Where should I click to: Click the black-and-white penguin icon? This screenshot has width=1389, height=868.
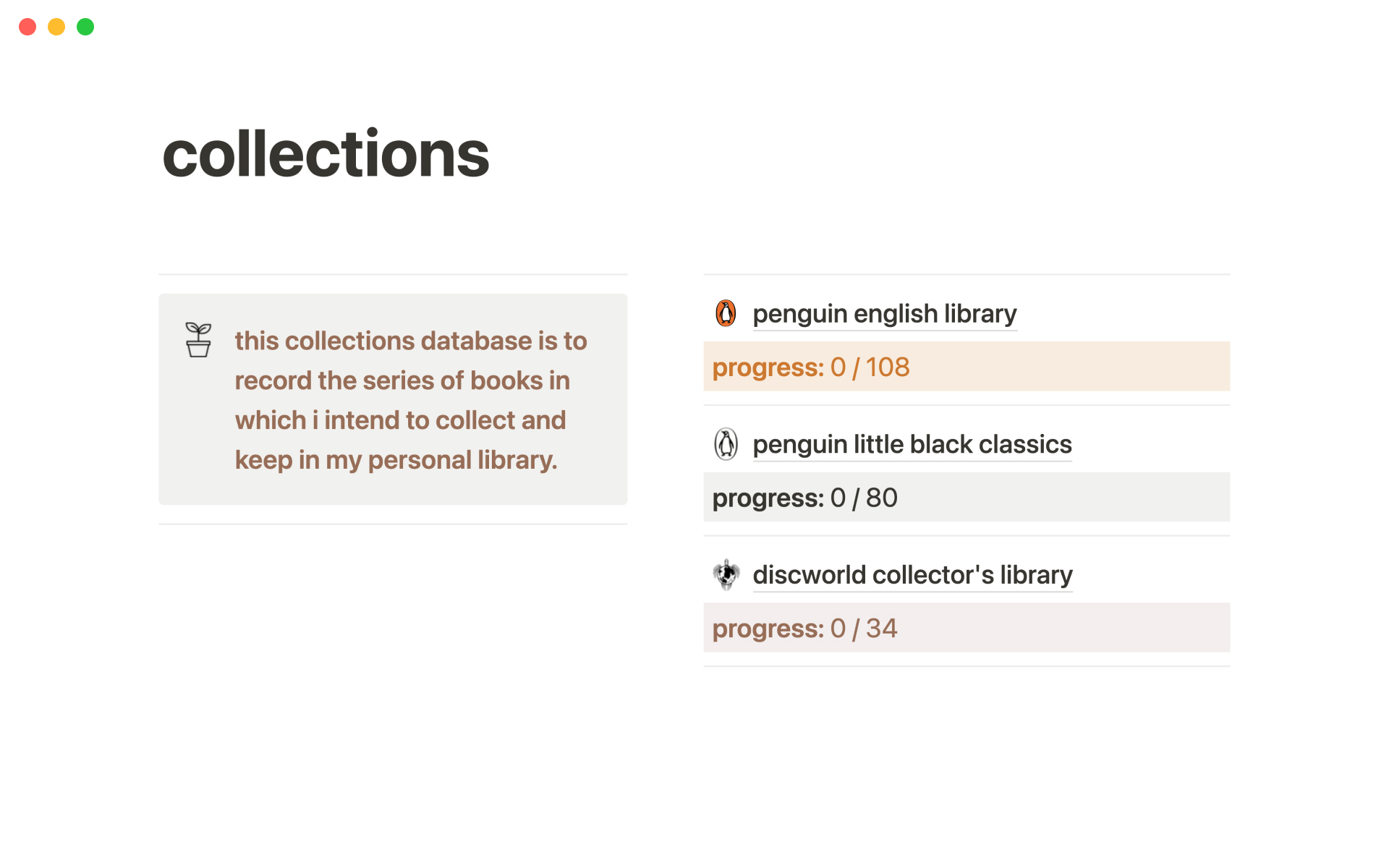(726, 444)
